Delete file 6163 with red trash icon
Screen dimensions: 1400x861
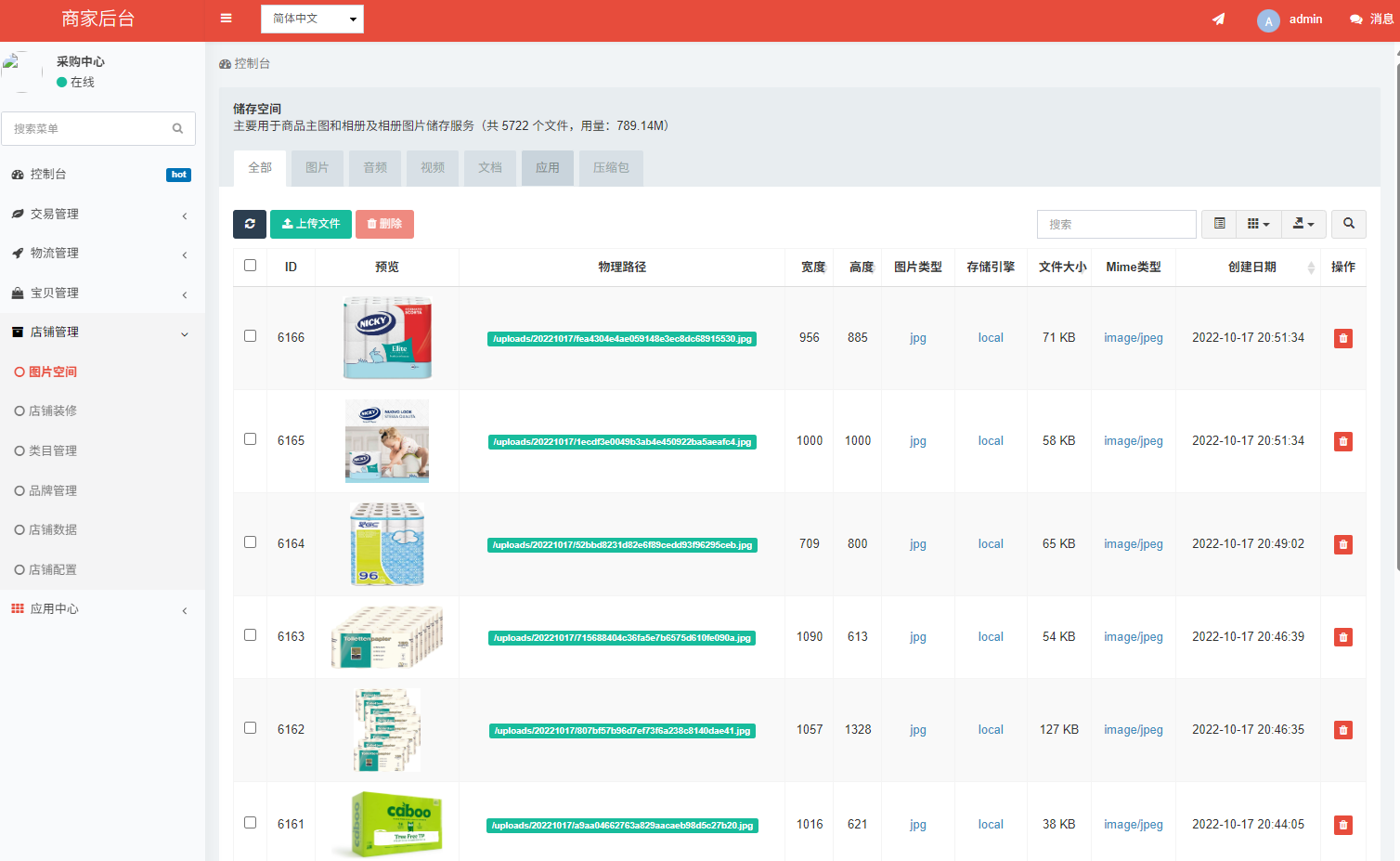[x=1342, y=637]
